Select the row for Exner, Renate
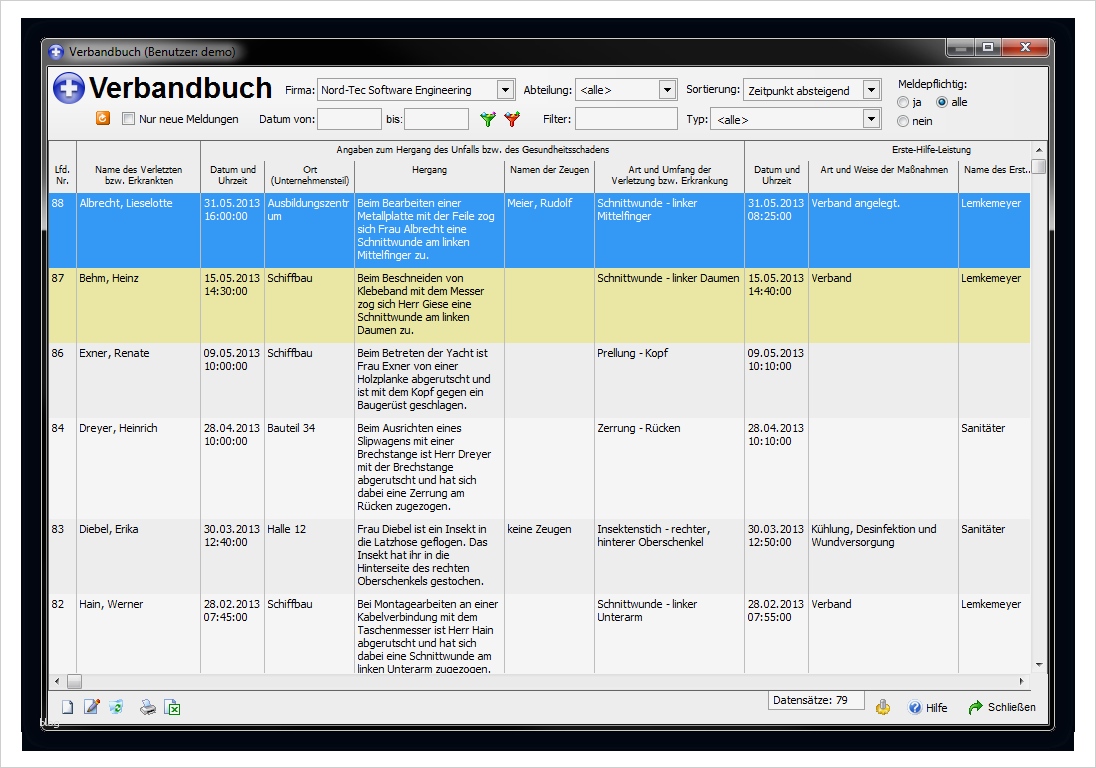1096x768 pixels. [538, 380]
